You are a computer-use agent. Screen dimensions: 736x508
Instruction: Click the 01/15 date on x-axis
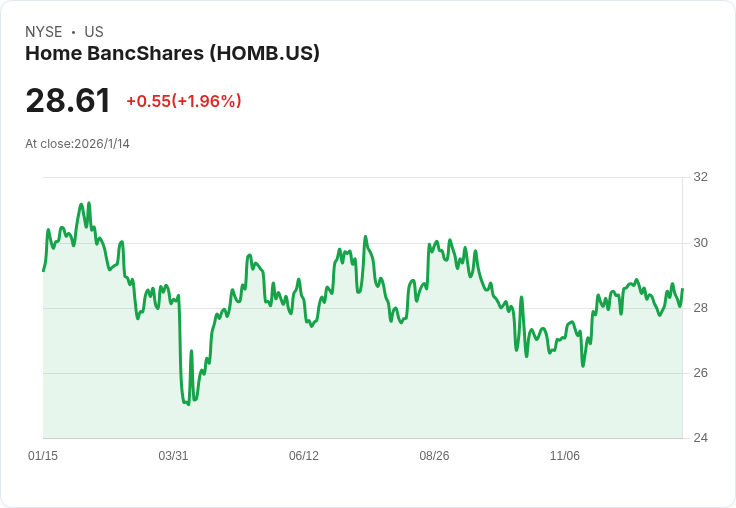click(x=43, y=456)
